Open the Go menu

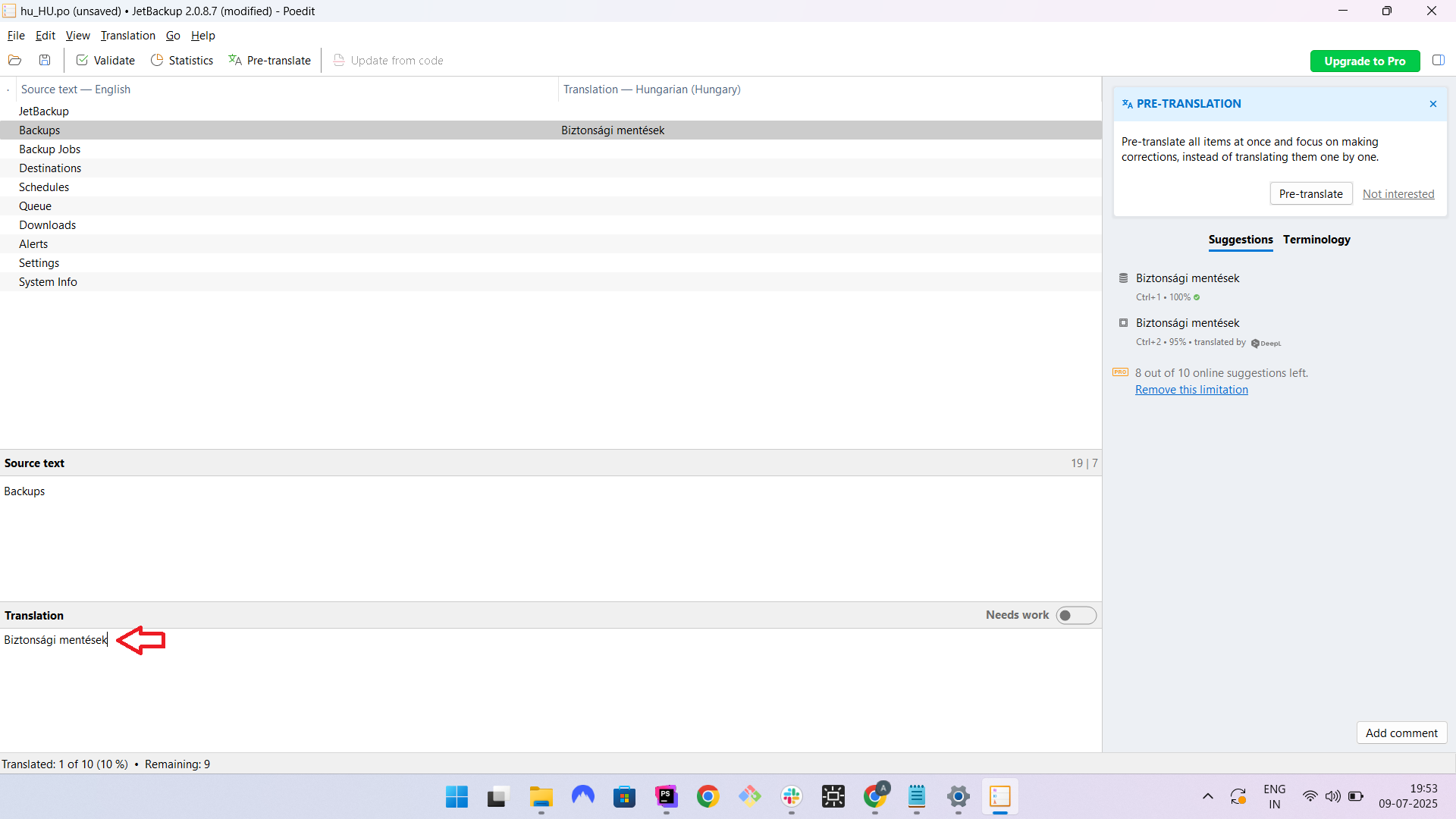point(173,36)
